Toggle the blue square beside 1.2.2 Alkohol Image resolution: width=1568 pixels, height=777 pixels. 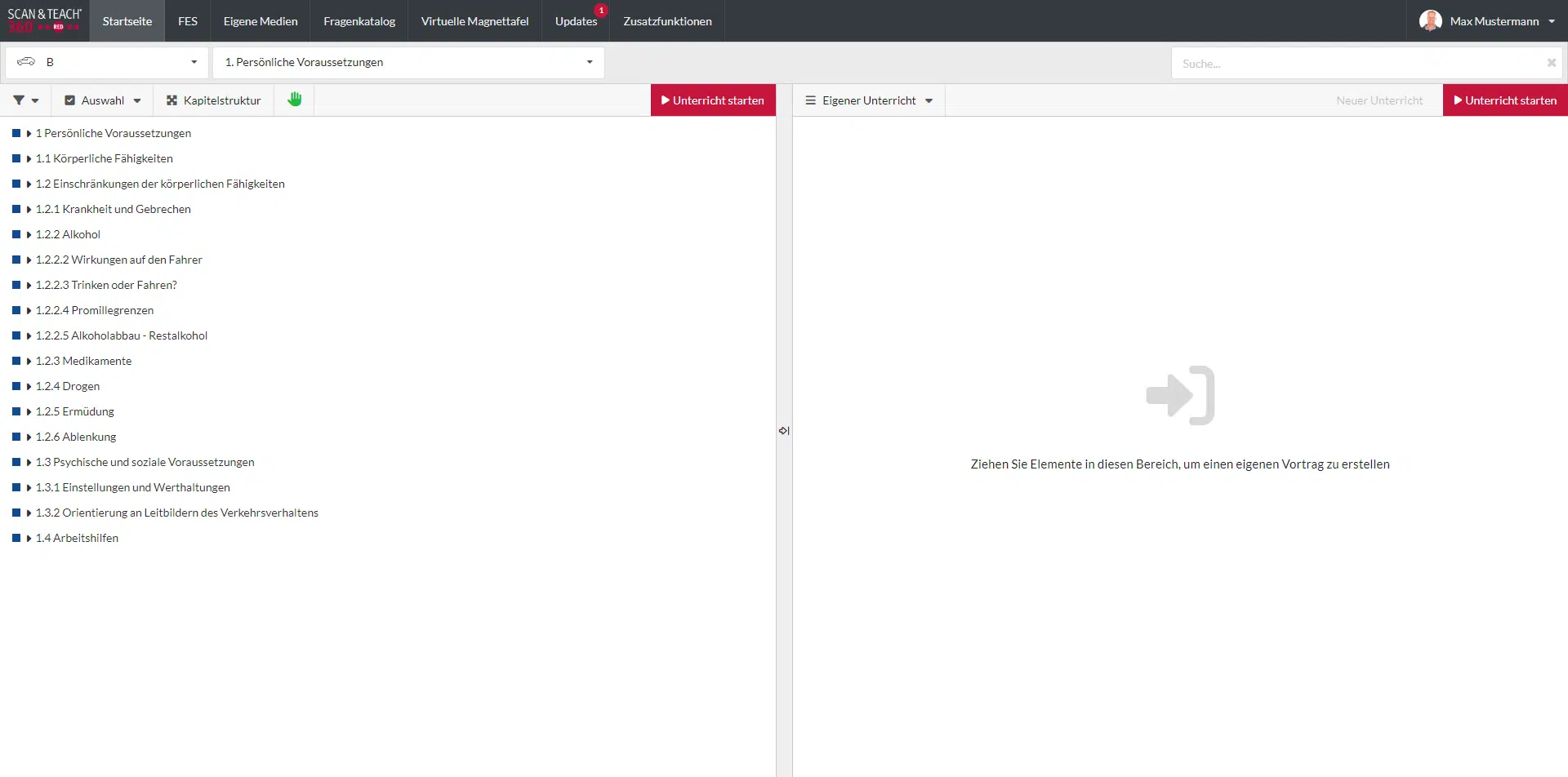coord(16,234)
